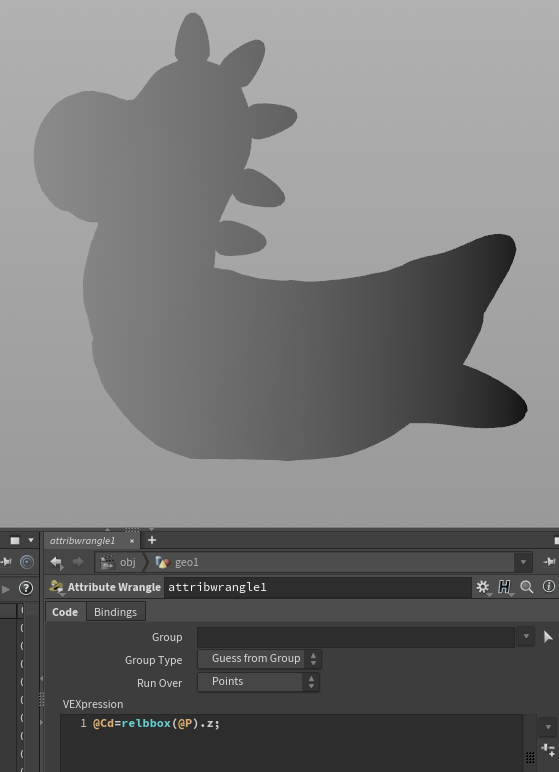Toggle the circular target icon at left

[27, 562]
